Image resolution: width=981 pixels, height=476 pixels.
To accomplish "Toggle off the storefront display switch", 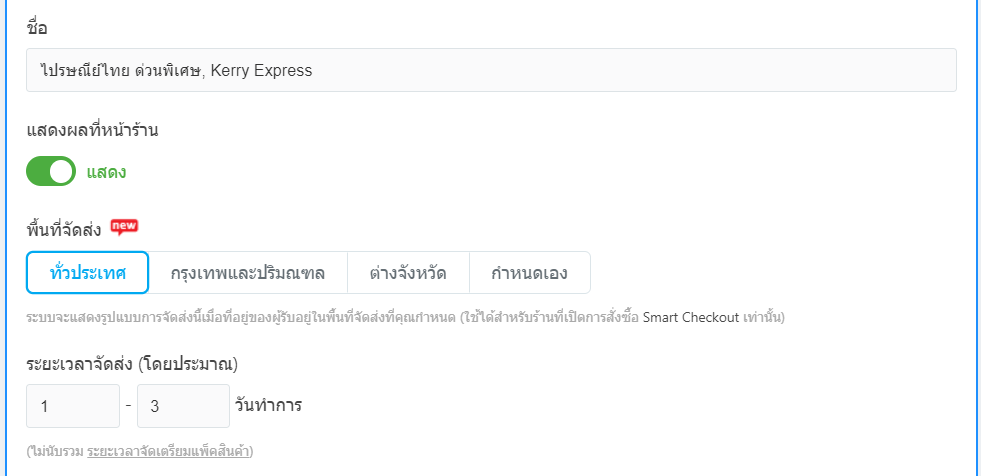I will coord(51,172).
